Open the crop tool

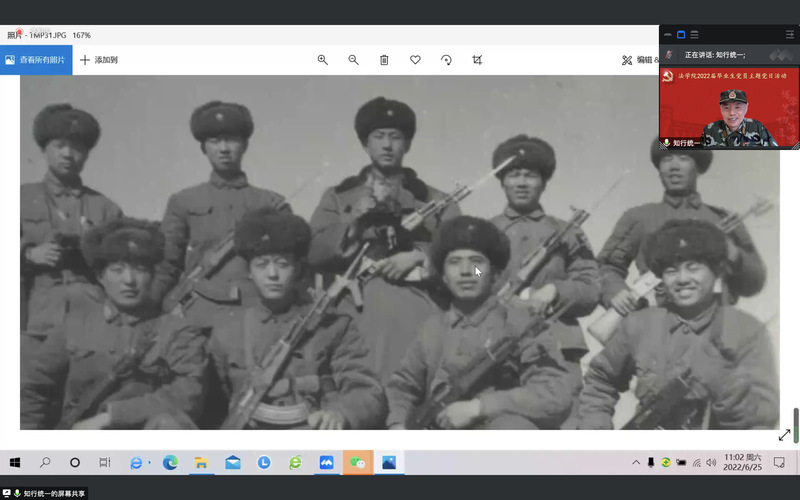coord(477,60)
